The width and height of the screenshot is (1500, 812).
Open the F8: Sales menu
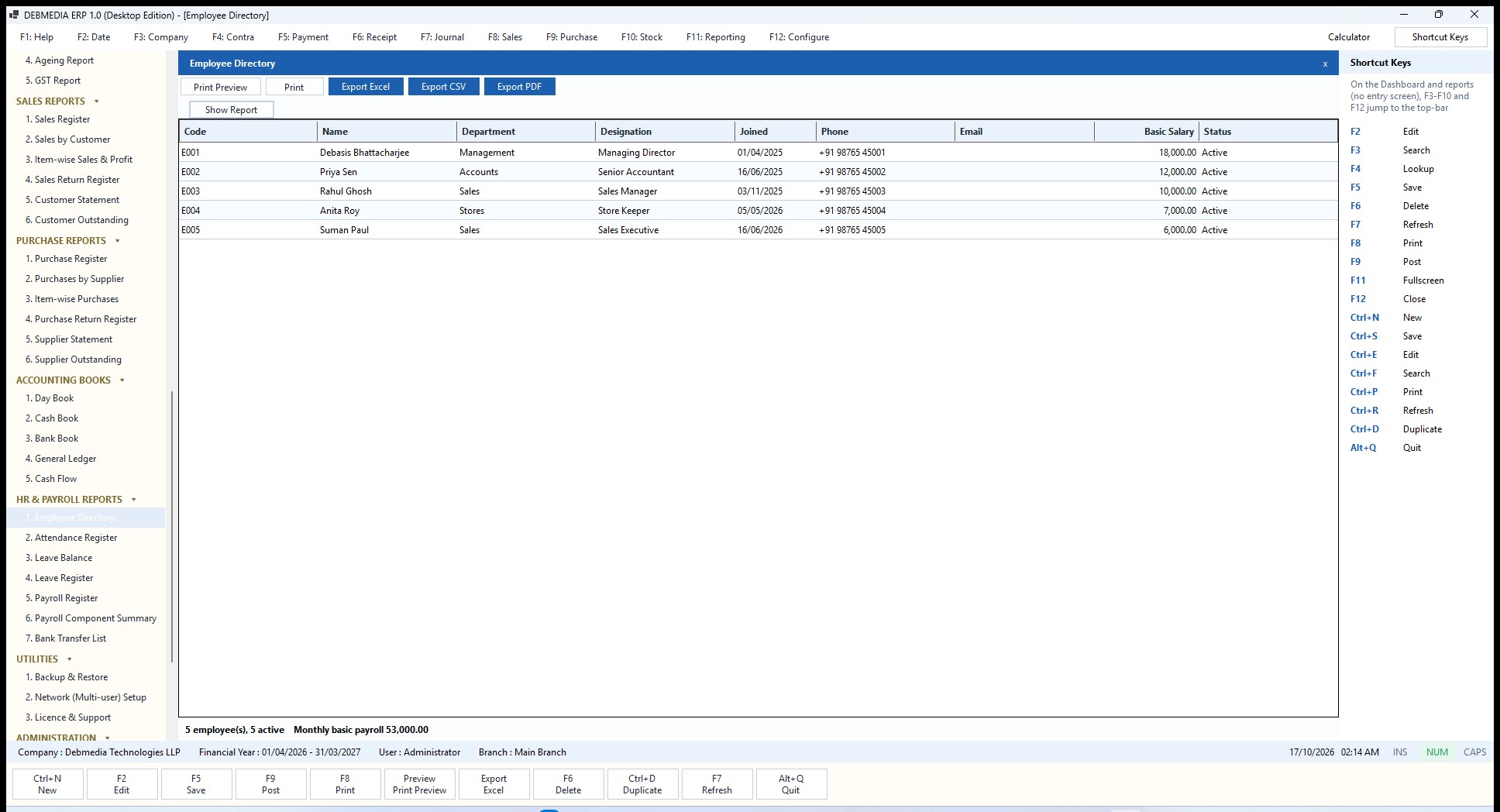505,37
